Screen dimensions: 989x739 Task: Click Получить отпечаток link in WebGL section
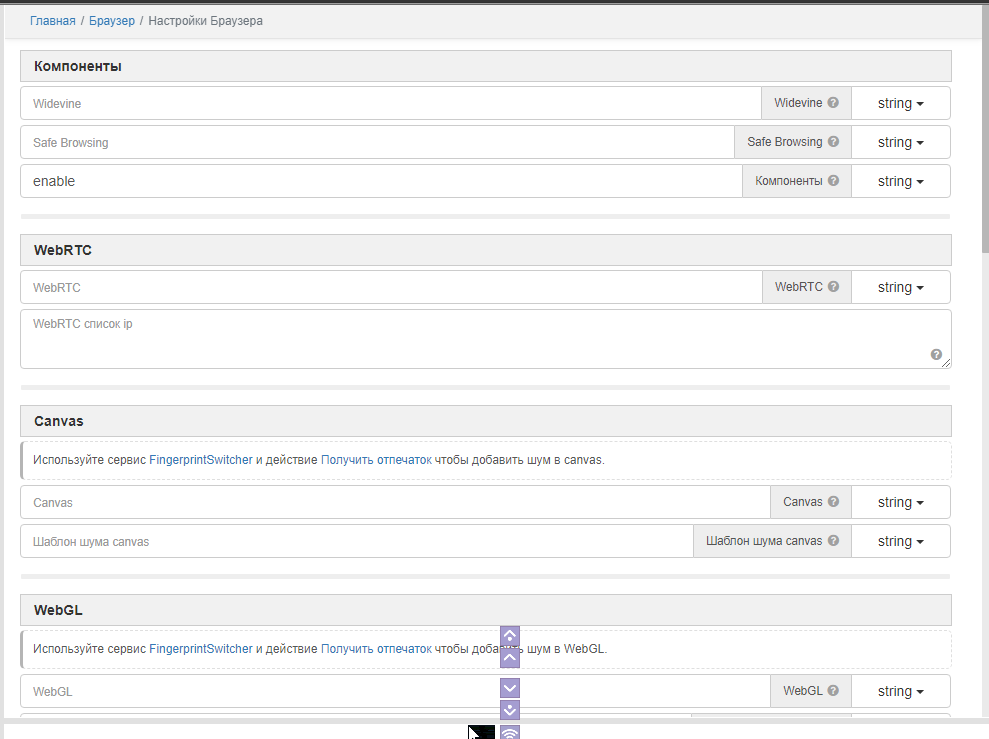coord(376,648)
